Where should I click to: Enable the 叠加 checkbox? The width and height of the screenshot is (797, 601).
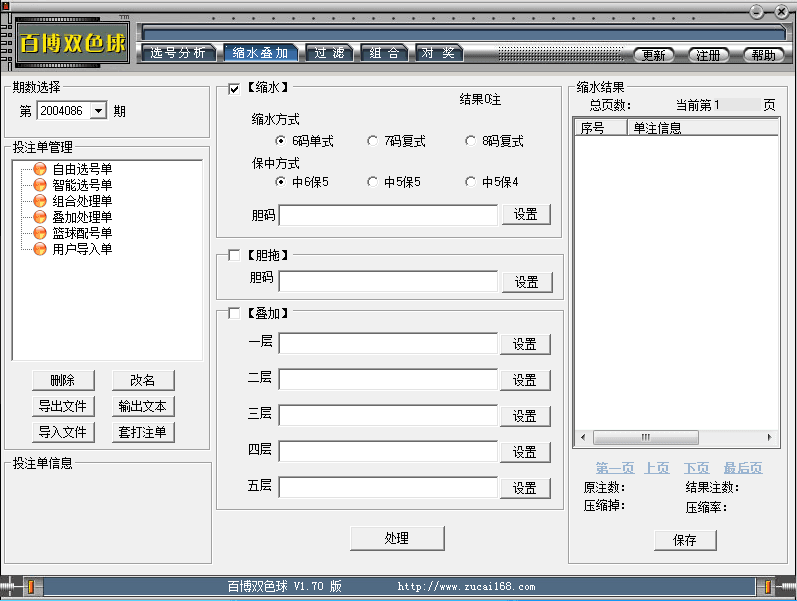click(234, 313)
